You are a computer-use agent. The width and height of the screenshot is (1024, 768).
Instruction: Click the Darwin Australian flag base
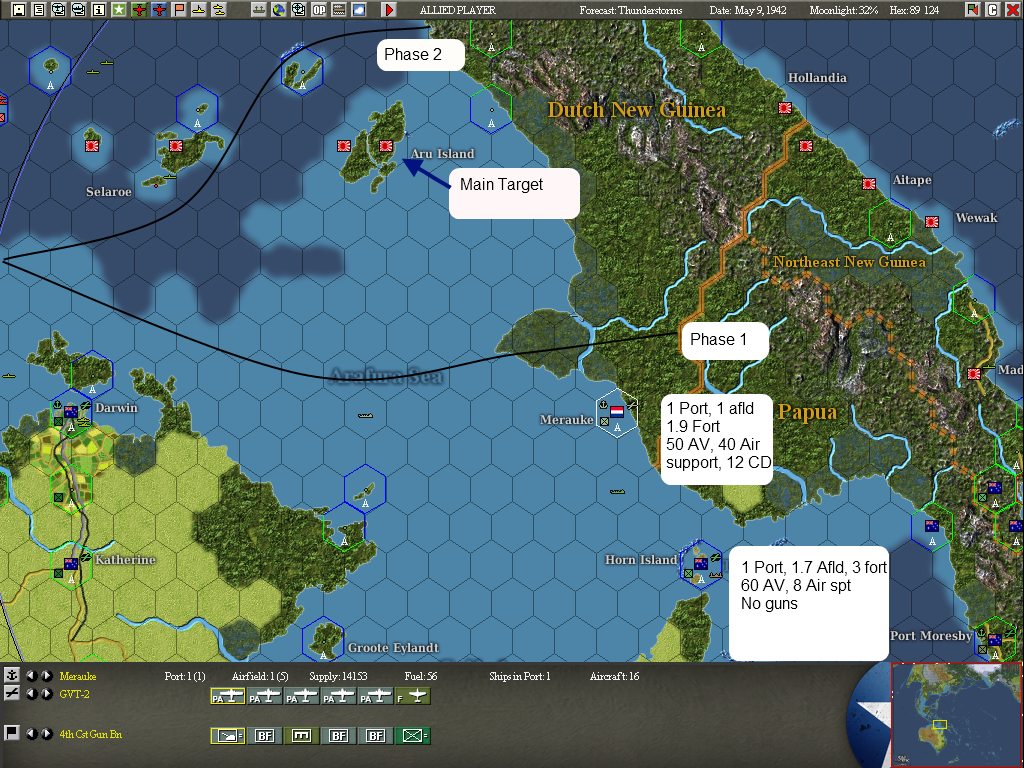pos(71,411)
